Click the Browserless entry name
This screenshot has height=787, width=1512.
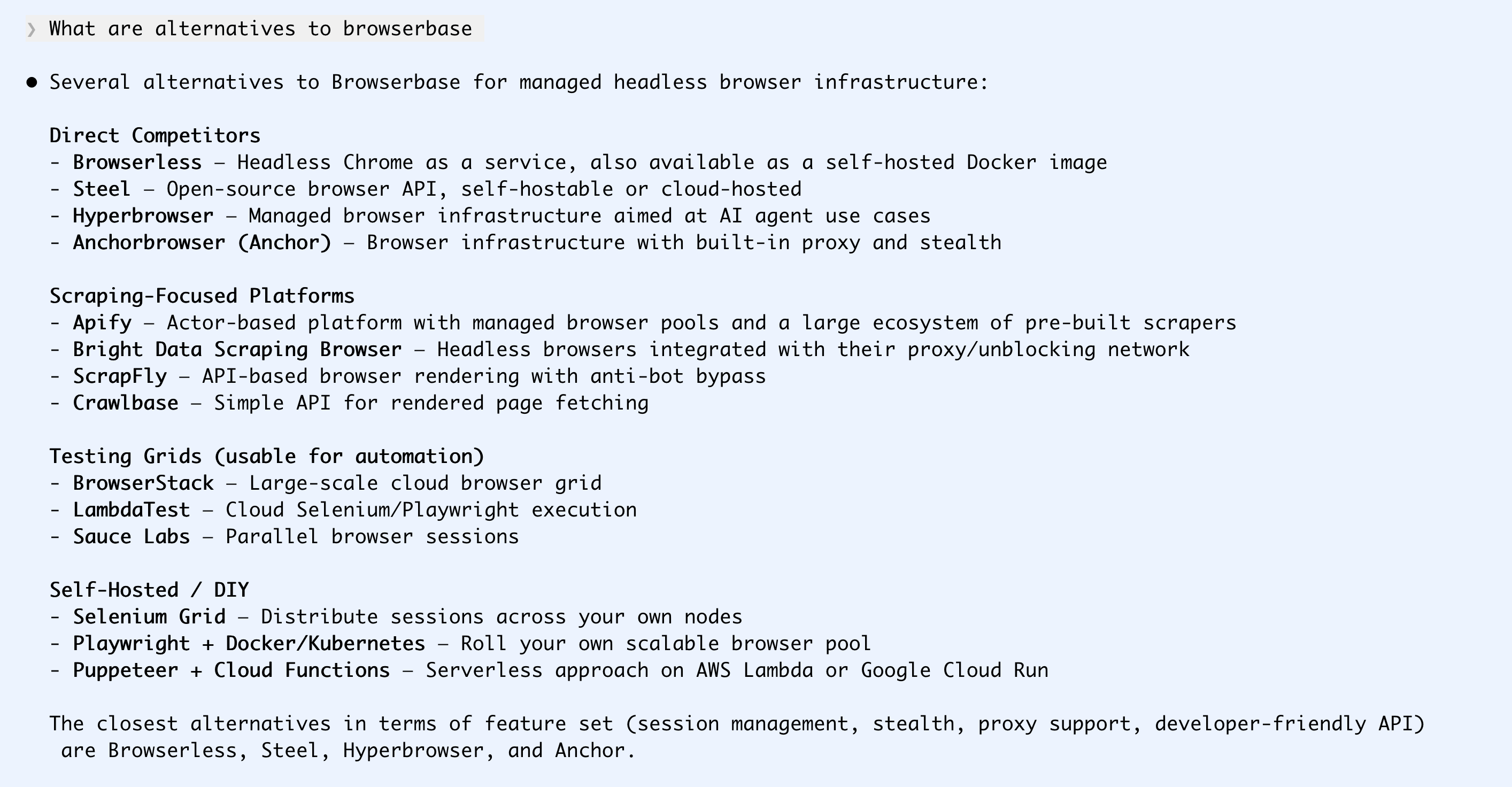137,163
